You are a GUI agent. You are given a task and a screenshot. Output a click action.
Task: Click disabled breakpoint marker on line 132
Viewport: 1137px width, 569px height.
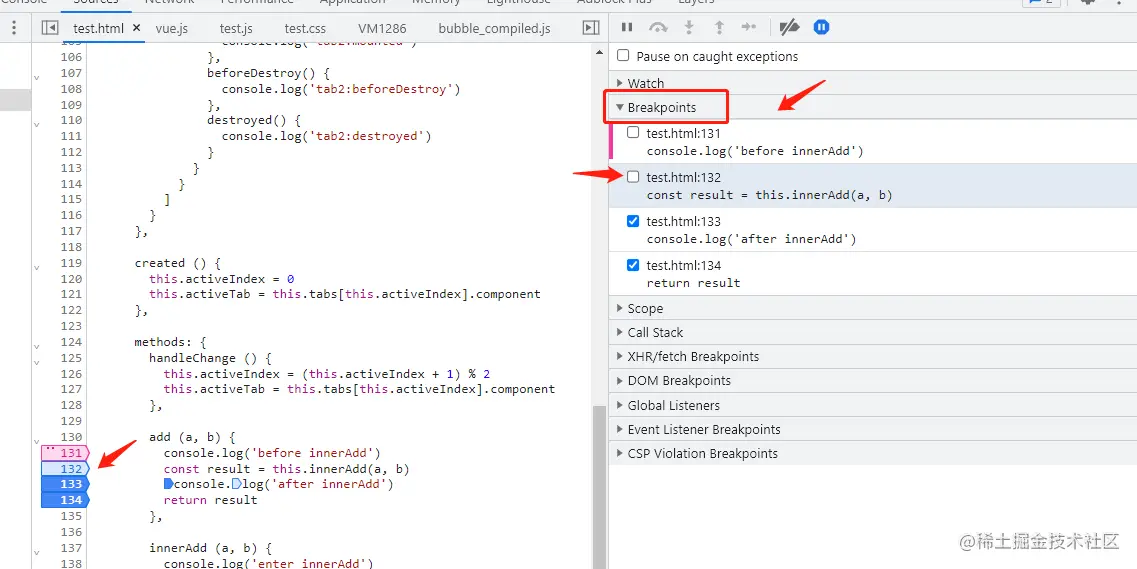tap(65, 469)
